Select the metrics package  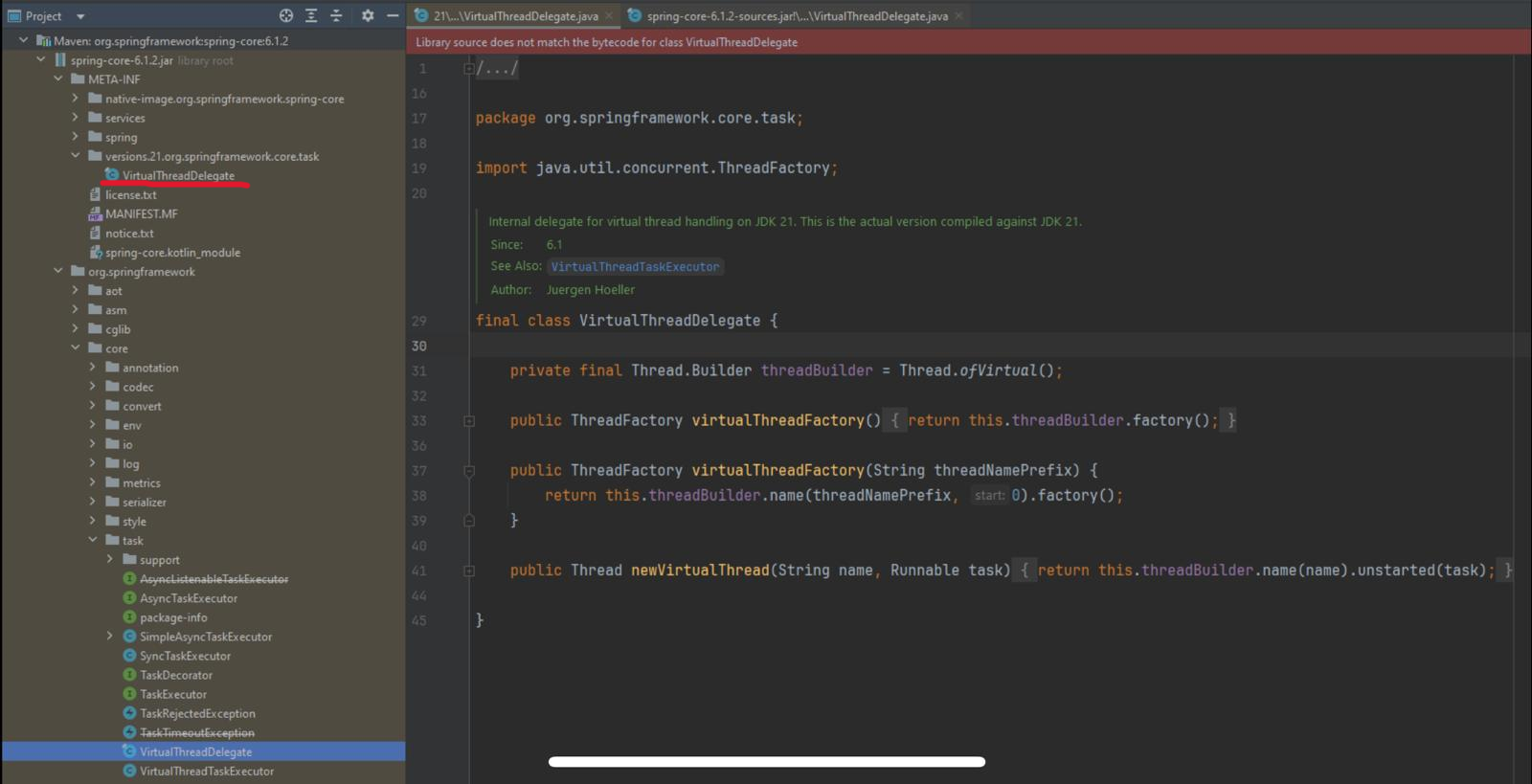pyautogui.click(x=142, y=482)
